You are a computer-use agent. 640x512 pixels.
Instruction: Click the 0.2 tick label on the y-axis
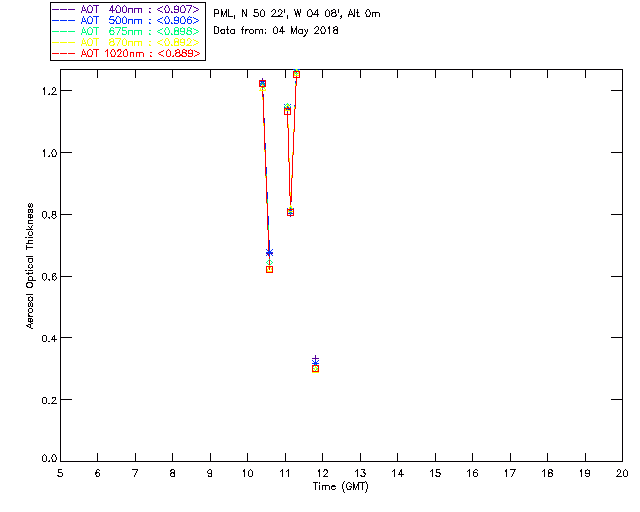tap(49, 400)
